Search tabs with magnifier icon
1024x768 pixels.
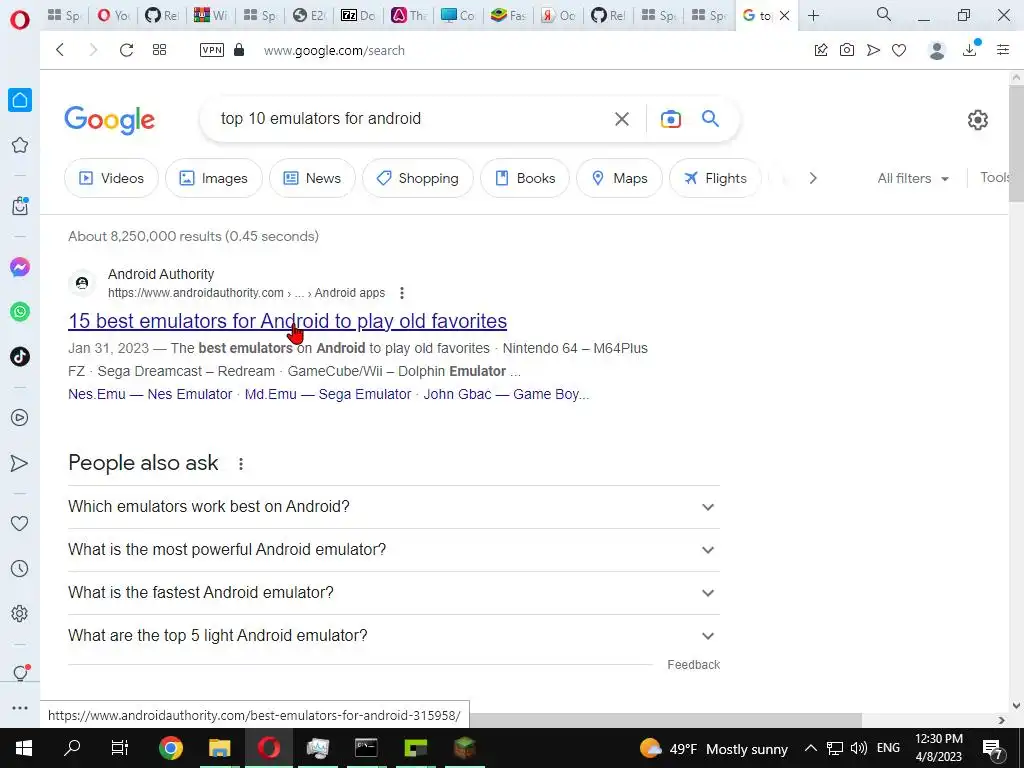tap(884, 14)
